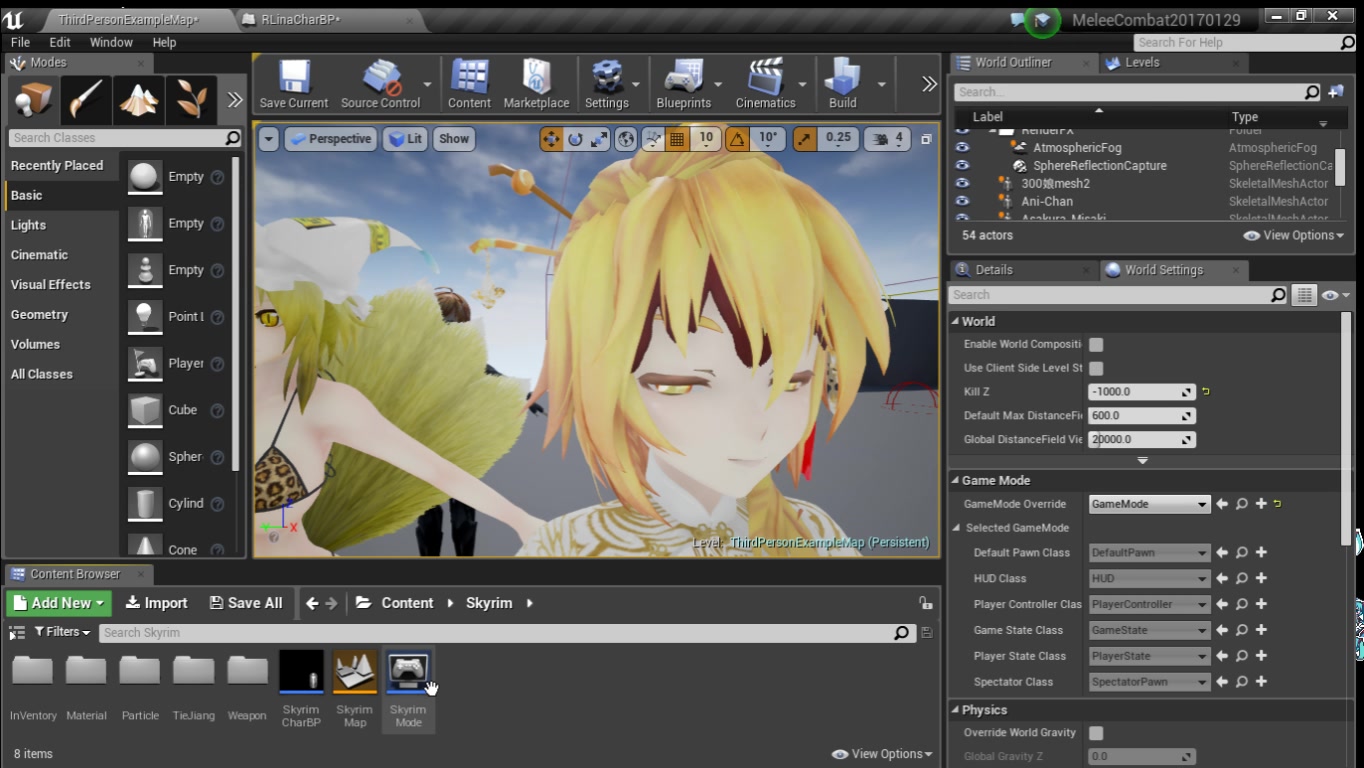Open Source Control settings

[x=381, y=84]
